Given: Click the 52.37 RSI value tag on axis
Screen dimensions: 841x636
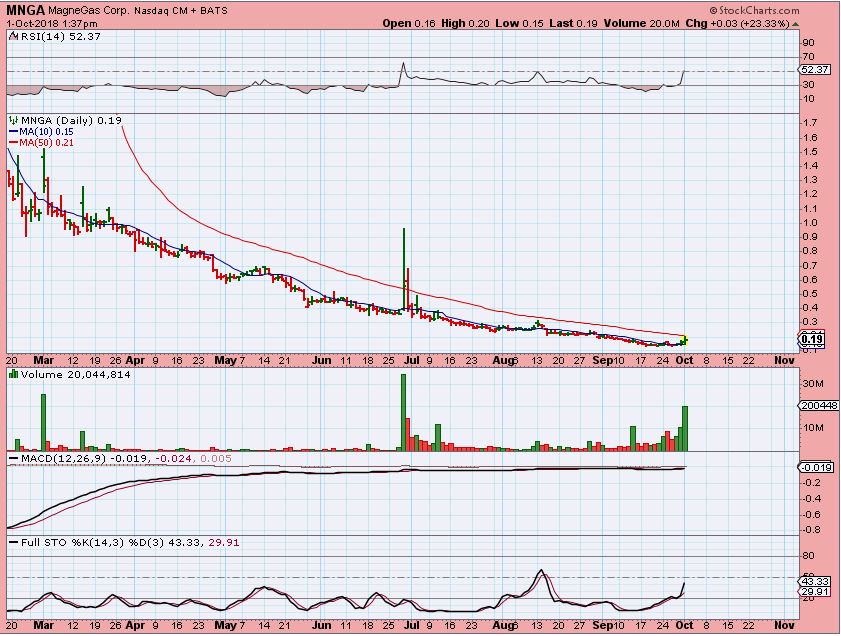Looking at the screenshot, I should [x=815, y=70].
